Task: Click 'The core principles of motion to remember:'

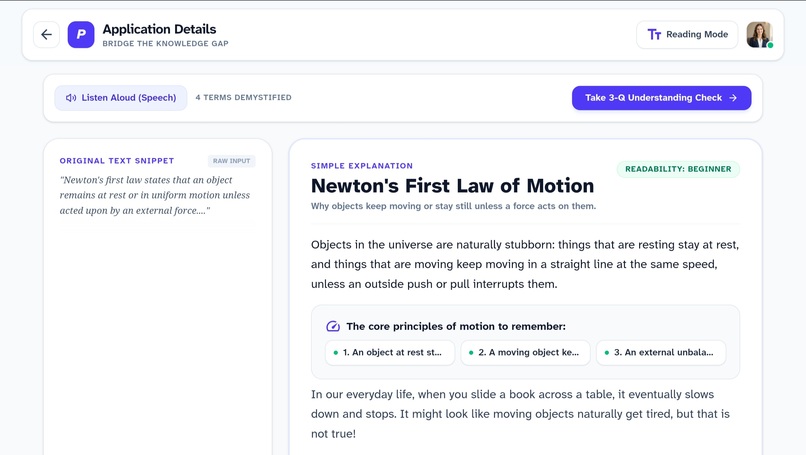Action: point(456,326)
